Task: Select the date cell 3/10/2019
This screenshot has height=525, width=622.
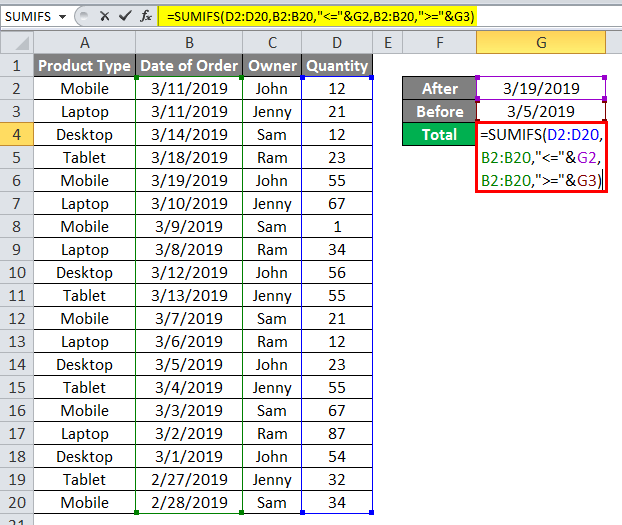Action: tap(189, 204)
